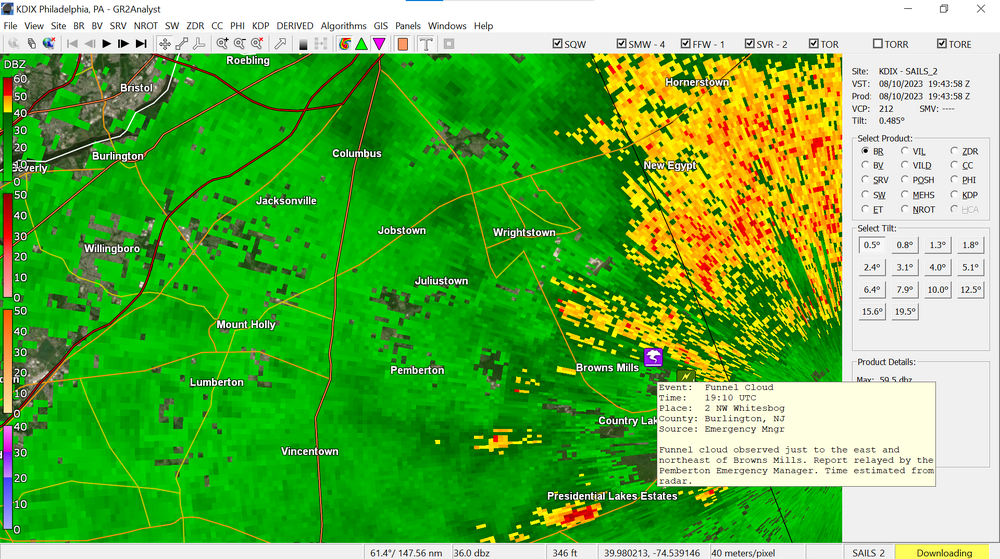The image size is (1000, 559).
Task: Select the 19.5° tilt button
Action: coord(904,311)
